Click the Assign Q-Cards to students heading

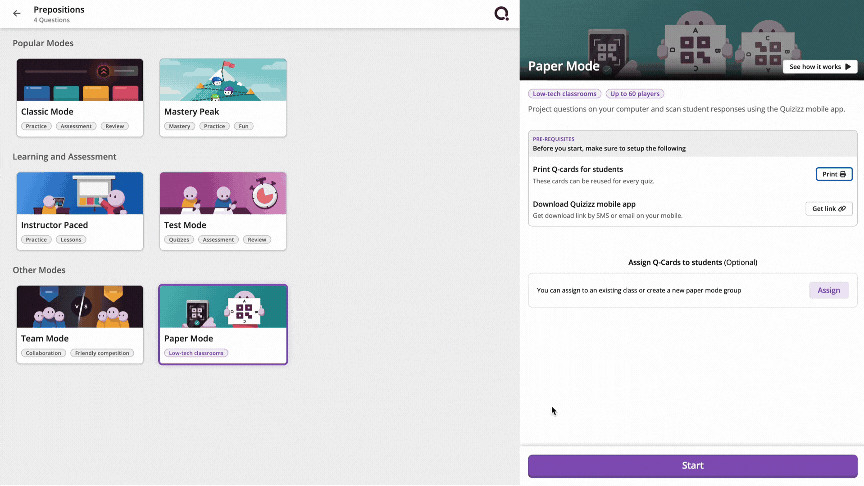693,262
